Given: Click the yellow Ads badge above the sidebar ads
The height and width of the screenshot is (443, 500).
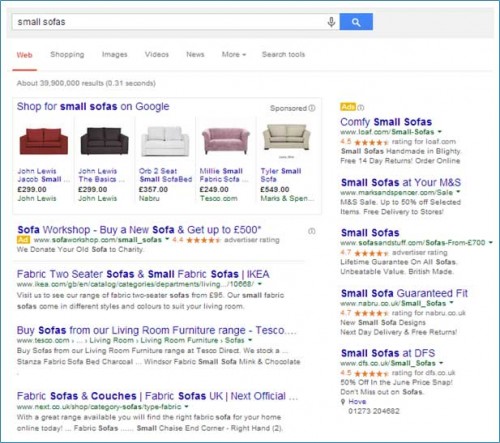Looking at the screenshot, I should click(x=348, y=107).
